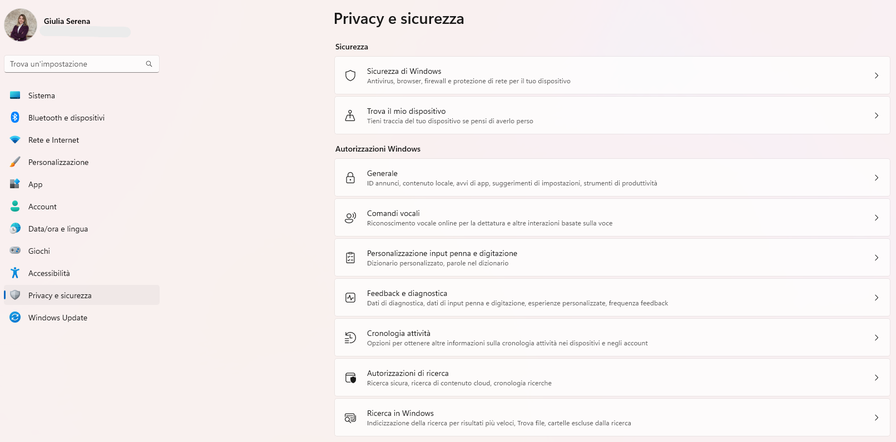Open Generale settings via its chevron
This screenshot has height=442, width=896.
coord(876,178)
